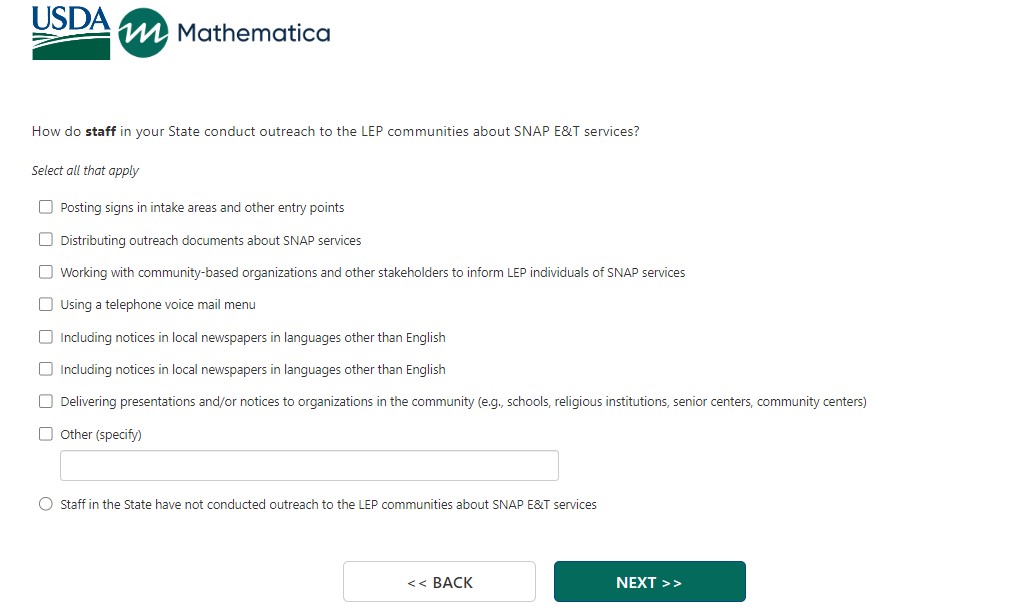This screenshot has height=612, width=1025.
Task: Click the 'Other (specify)' label text
Action: click(x=101, y=435)
